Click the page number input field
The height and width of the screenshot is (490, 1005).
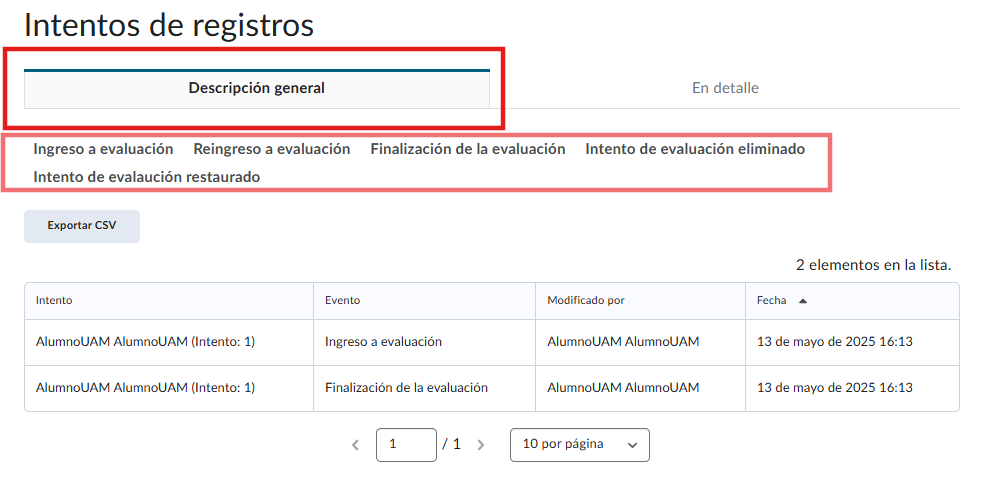(x=406, y=445)
